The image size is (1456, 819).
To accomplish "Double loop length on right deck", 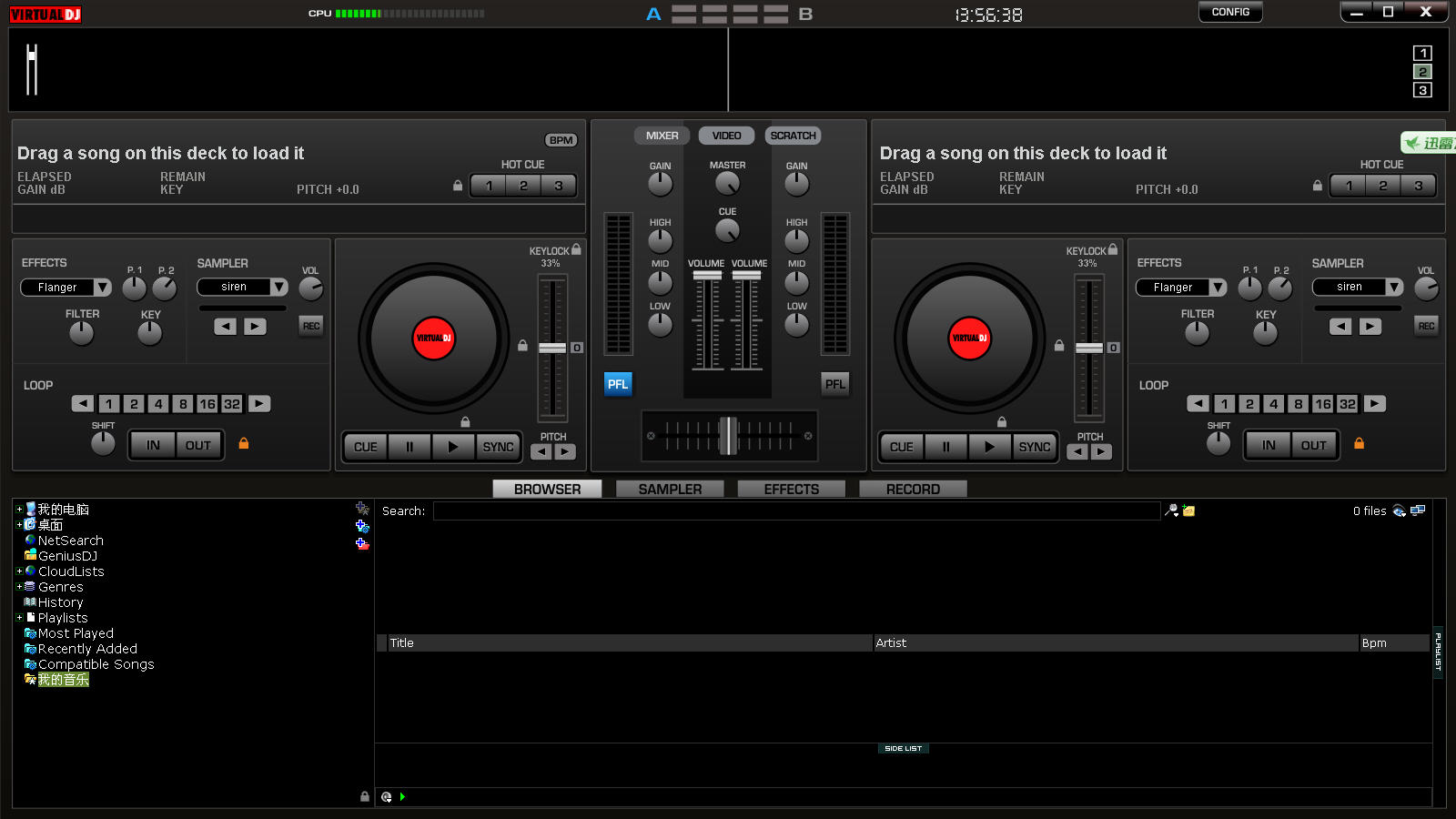I will coord(1375,403).
